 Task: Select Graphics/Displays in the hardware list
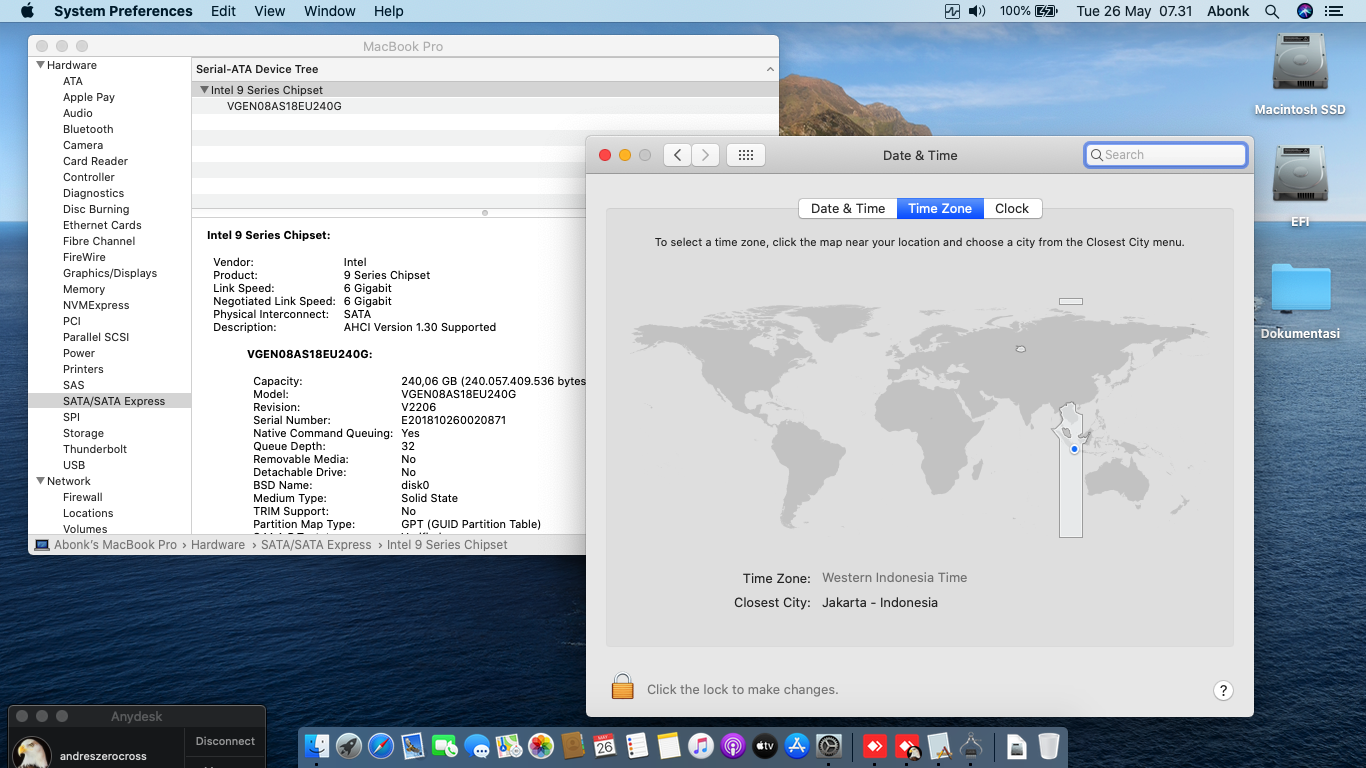pyautogui.click(x=110, y=273)
